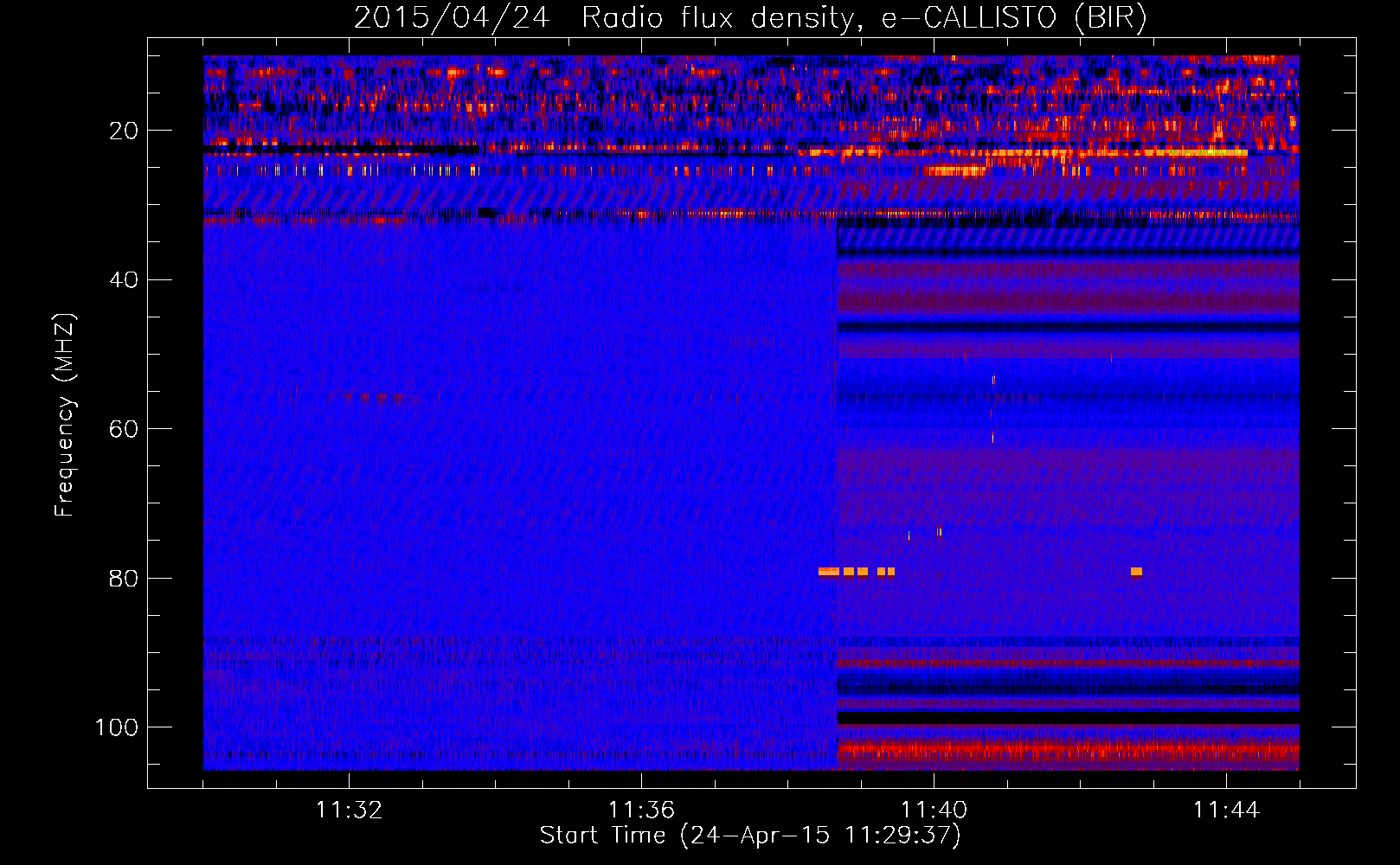
Task: Click the 11:32 time tick label
Action: [349, 811]
